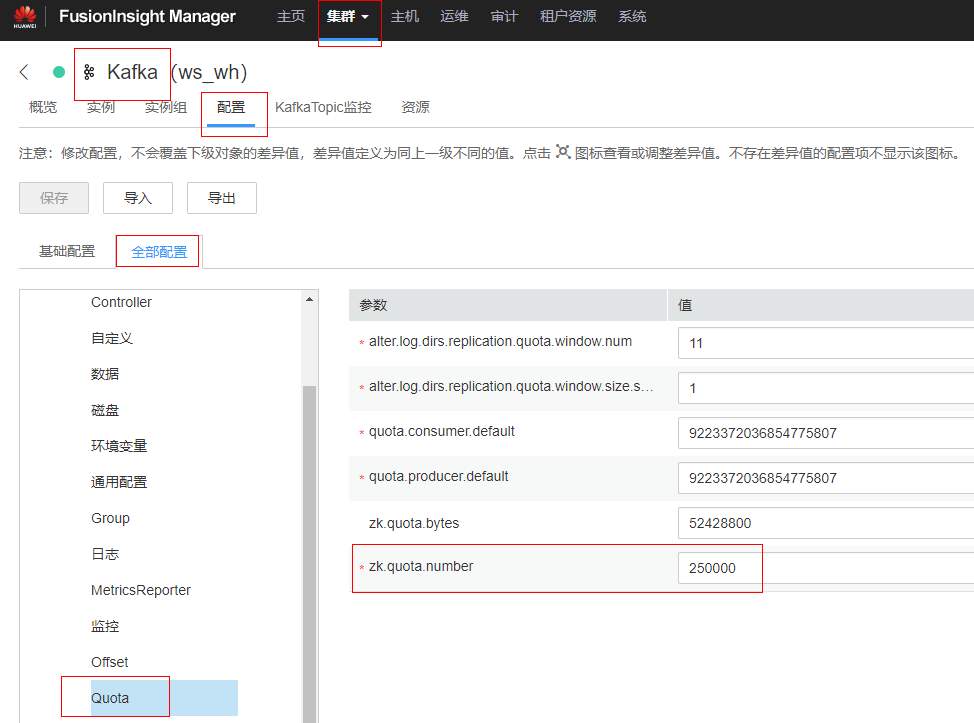Viewport: 974px width, 723px height.
Task: Click the FusionInsight Manager title
Action: point(147,17)
